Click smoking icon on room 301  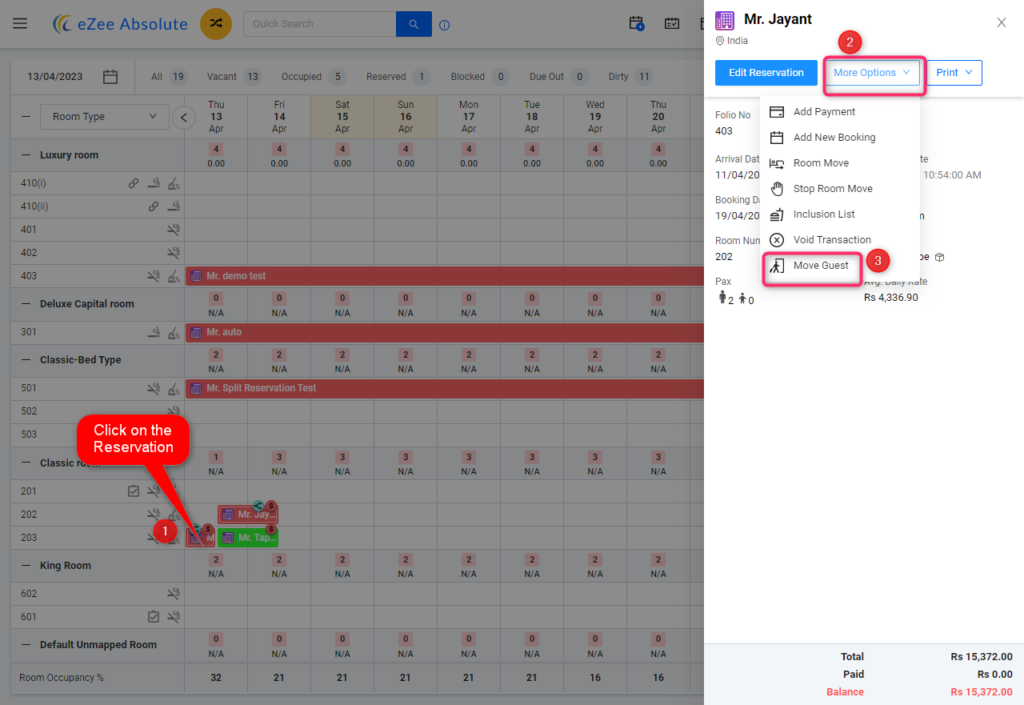click(x=153, y=332)
